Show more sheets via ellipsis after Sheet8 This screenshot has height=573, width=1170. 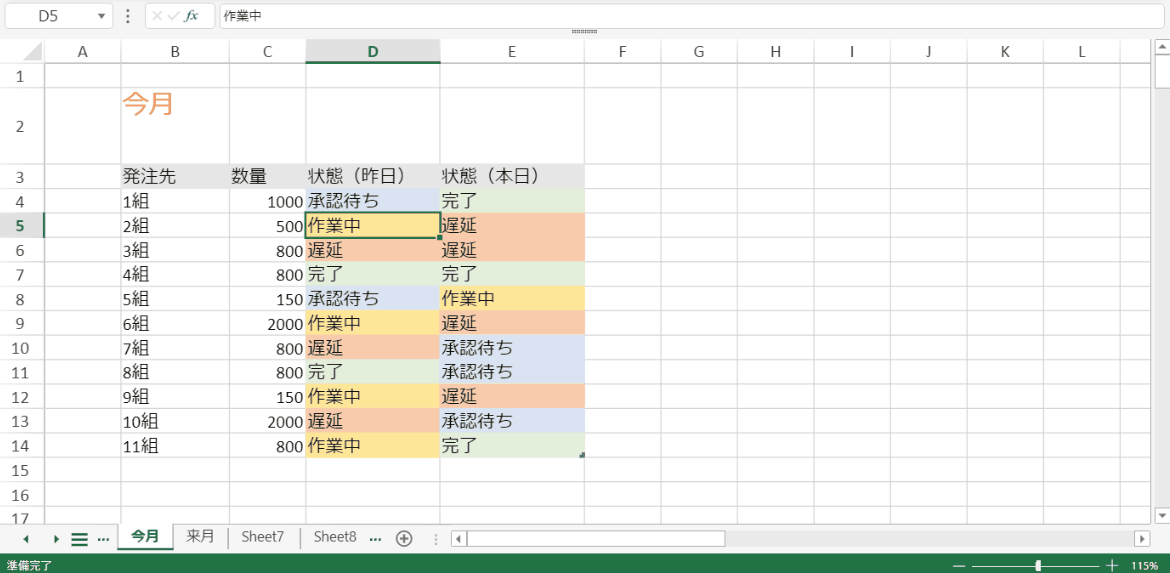[x=376, y=538]
